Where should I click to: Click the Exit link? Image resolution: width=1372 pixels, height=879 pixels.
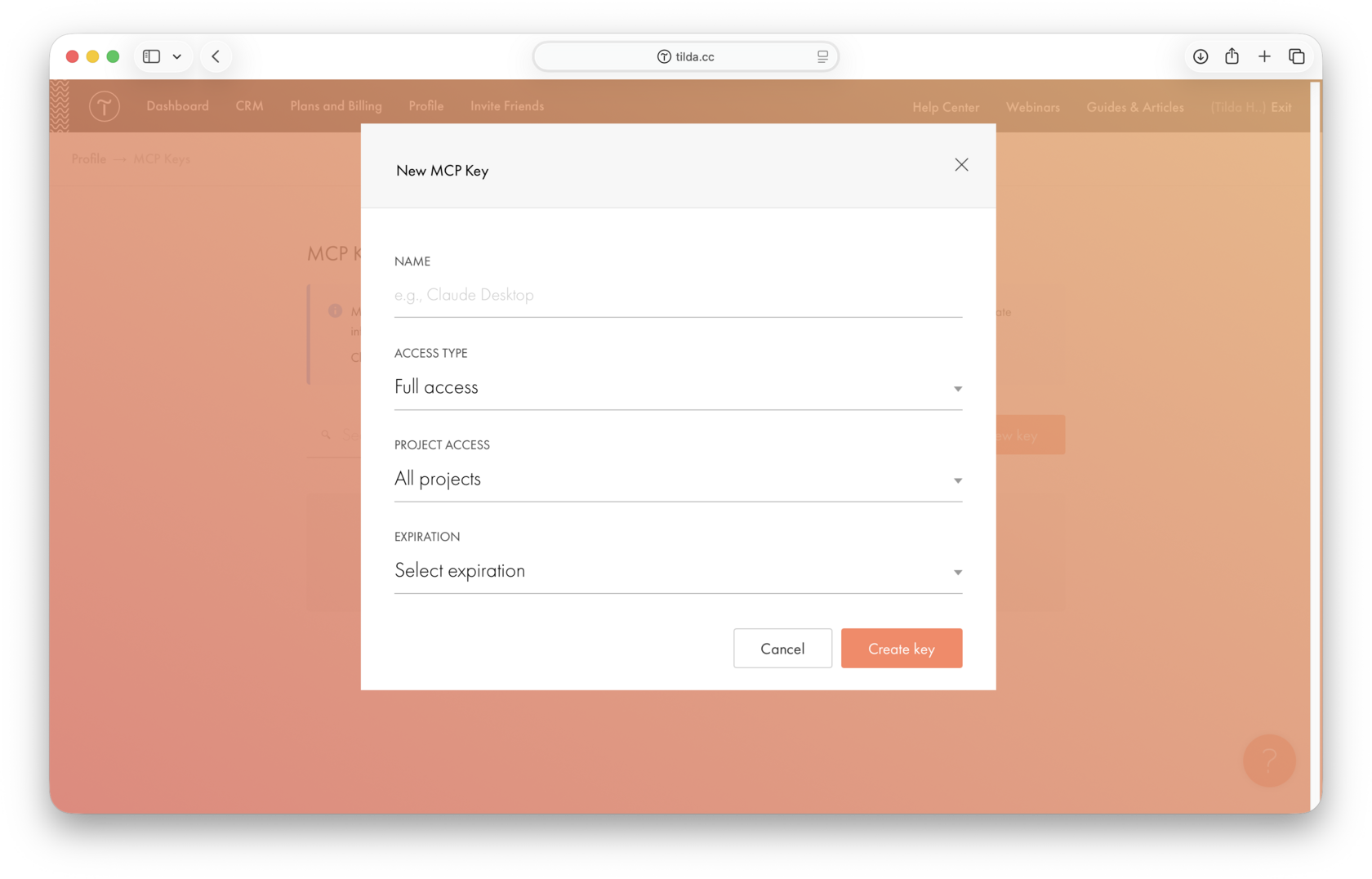coord(1281,107)
